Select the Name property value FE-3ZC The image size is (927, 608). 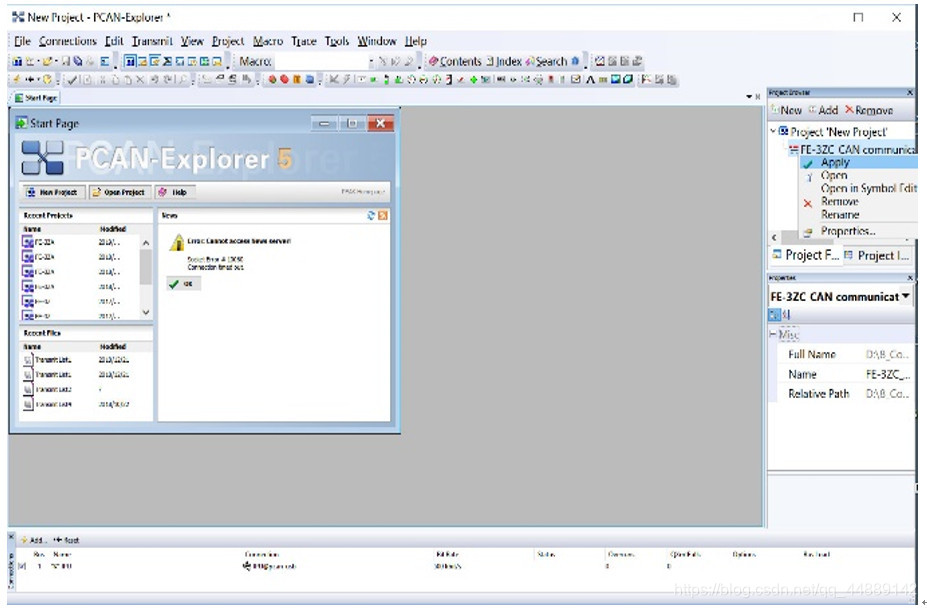(x=887, y=374)
